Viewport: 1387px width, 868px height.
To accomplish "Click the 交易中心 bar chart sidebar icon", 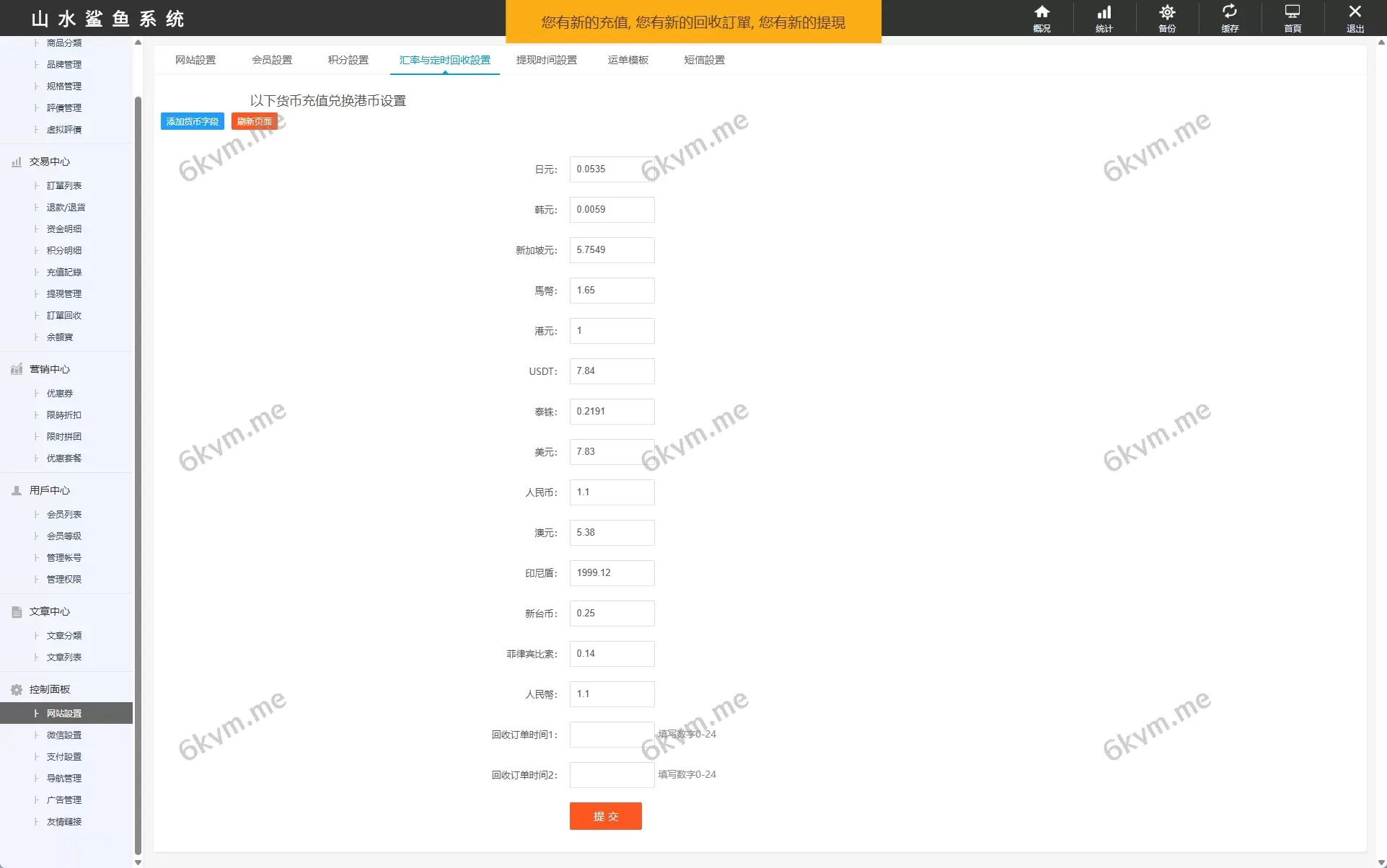I will [x=17, y=162].
